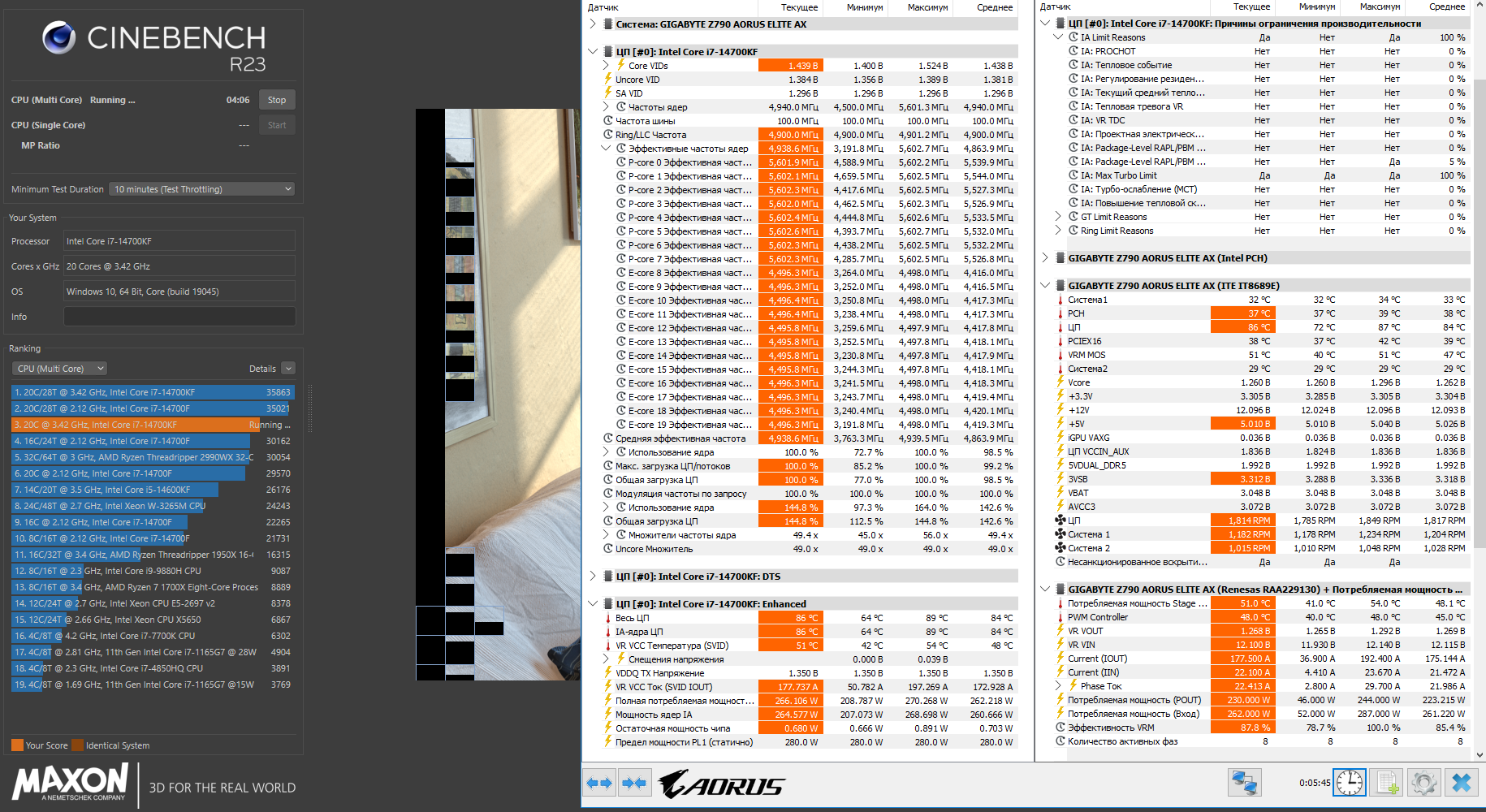Expand GT Limit Reasons node
1486x812 pixels.
(x=1058, y=217)
